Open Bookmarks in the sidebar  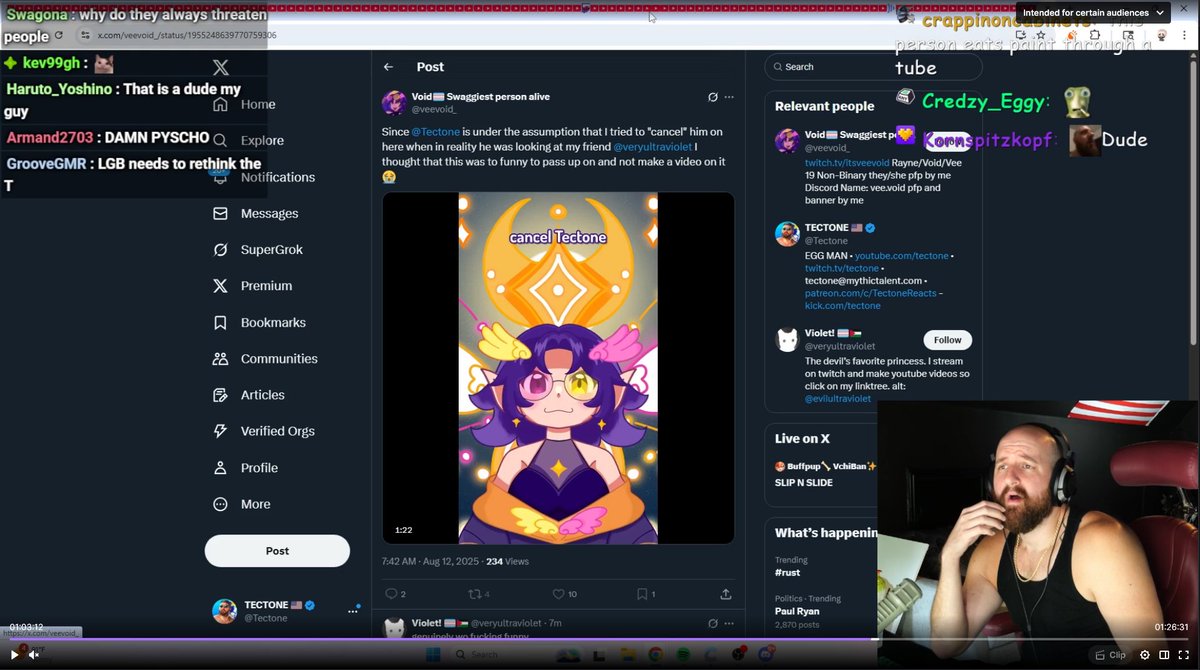(260, 323)
